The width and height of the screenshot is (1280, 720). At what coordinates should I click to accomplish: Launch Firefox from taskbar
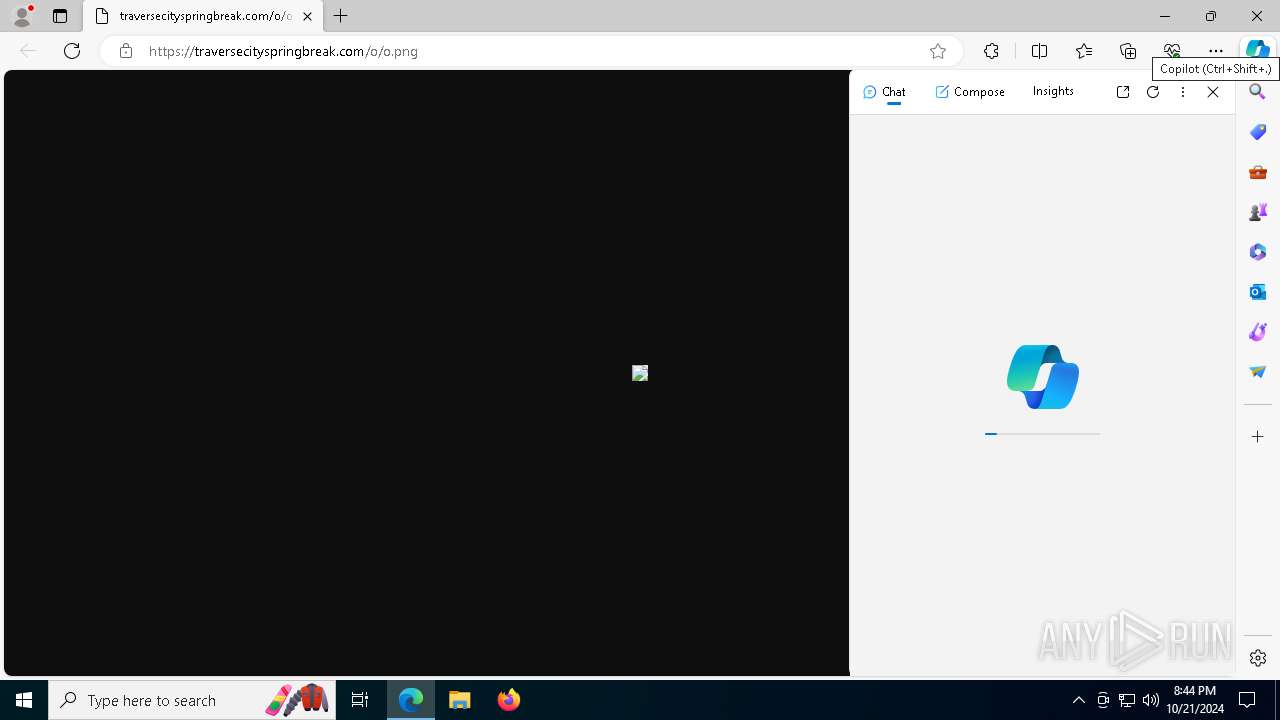coord(509,700)
